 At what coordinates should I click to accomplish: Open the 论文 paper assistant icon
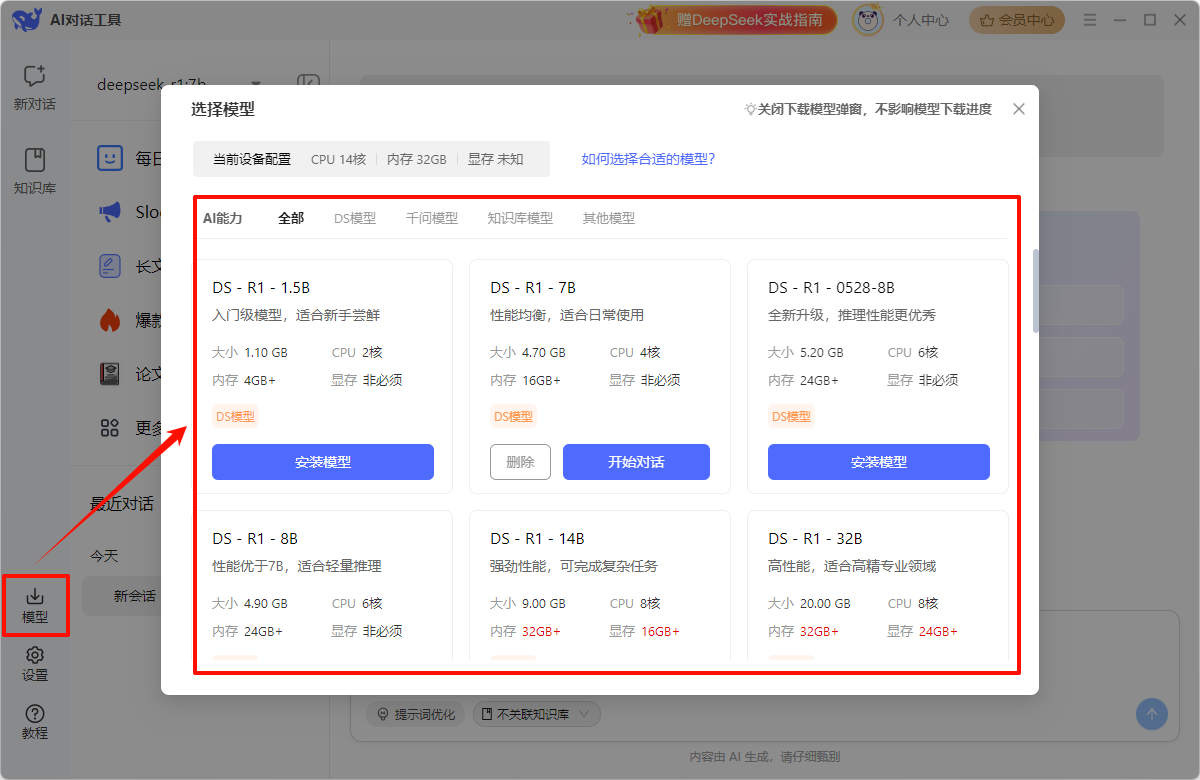click(x=109, y=373)
